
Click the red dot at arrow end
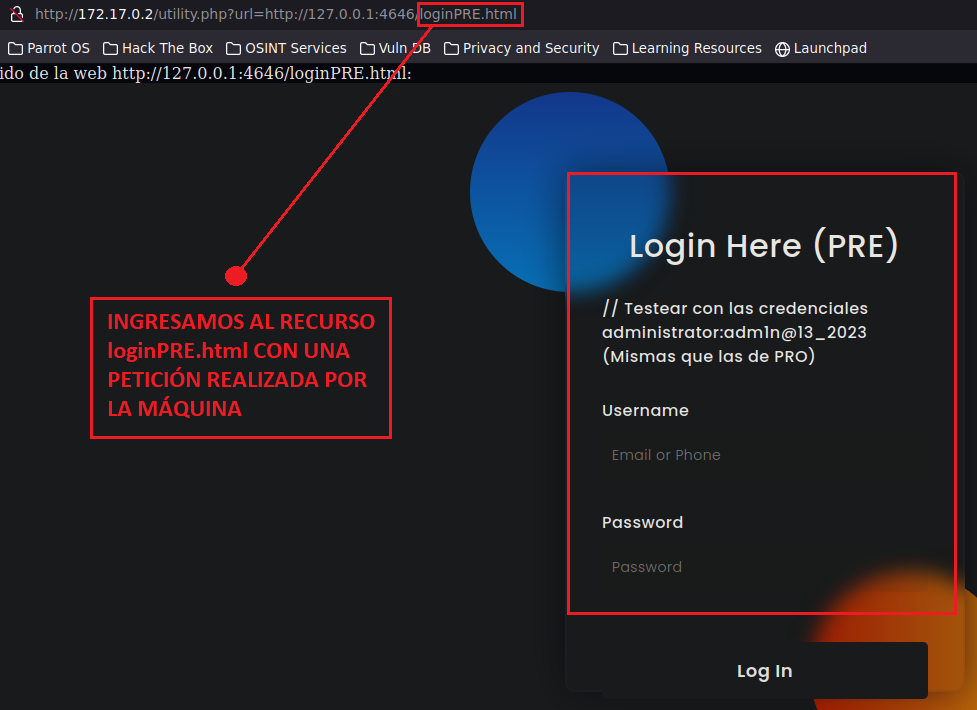236,275
